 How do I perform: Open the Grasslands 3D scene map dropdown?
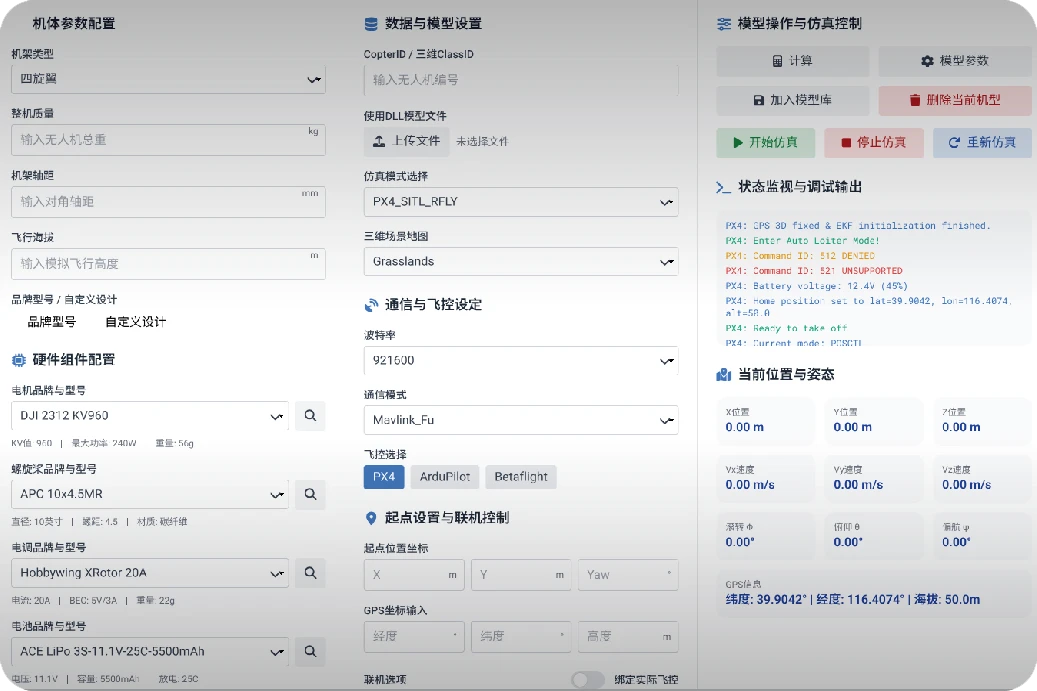tap(520, 262)
